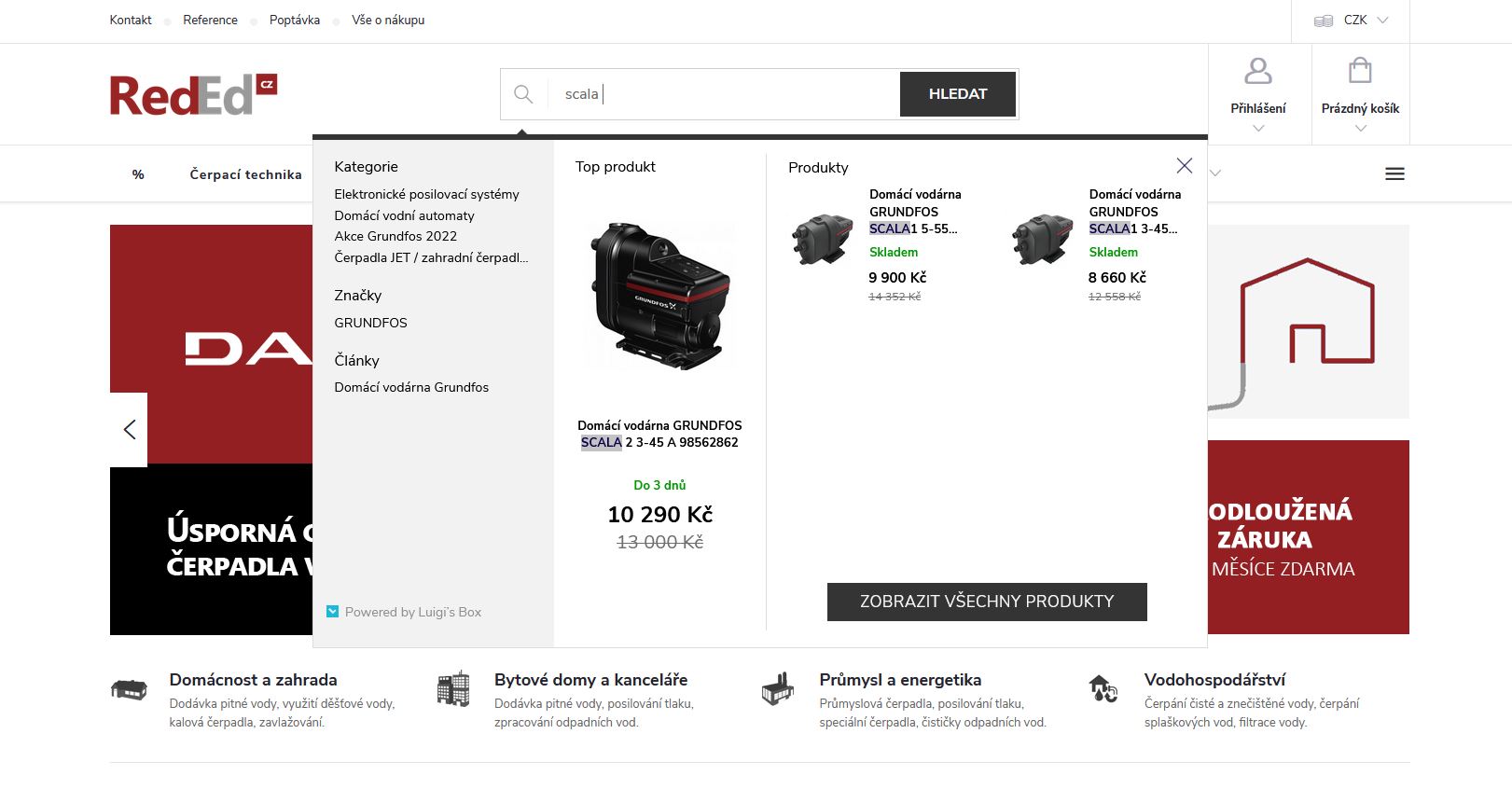Image resolution: width=1512 pixels, height=803 pixels.
Task: Open the hamburger menu icon
Action: 1394,174
